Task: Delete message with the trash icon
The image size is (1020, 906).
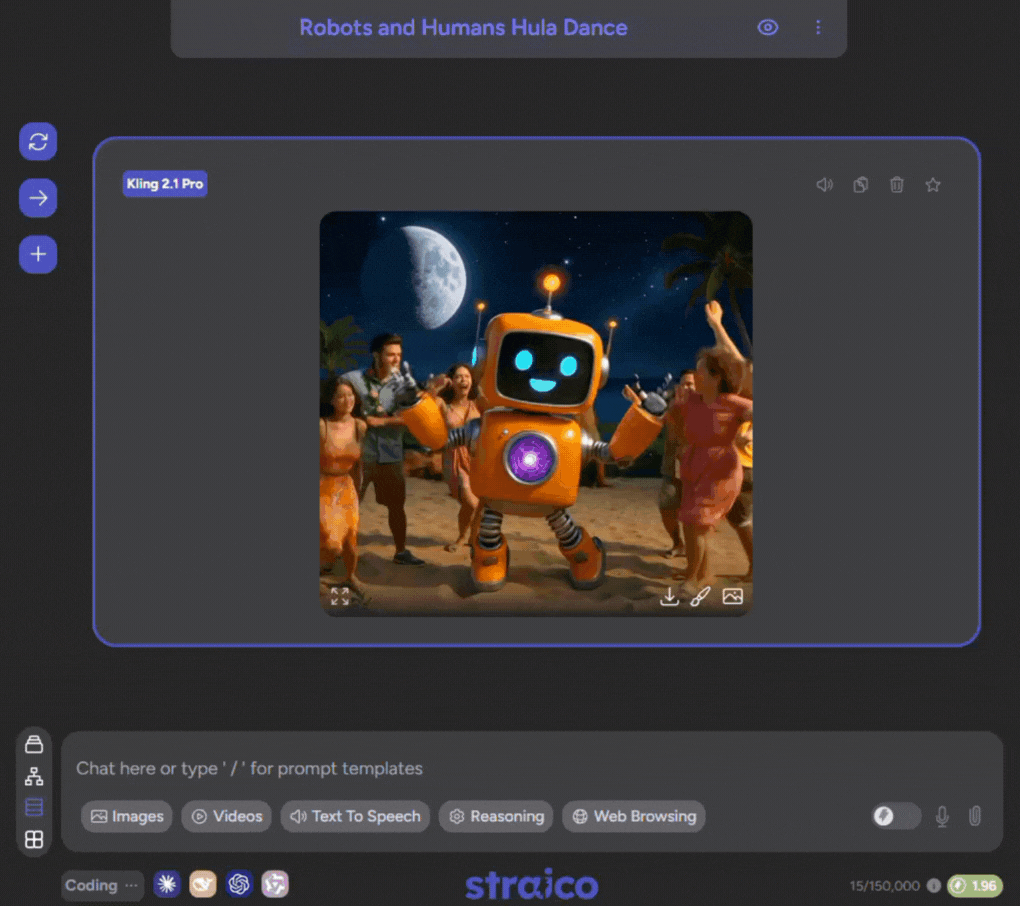Action: (896, 185)
